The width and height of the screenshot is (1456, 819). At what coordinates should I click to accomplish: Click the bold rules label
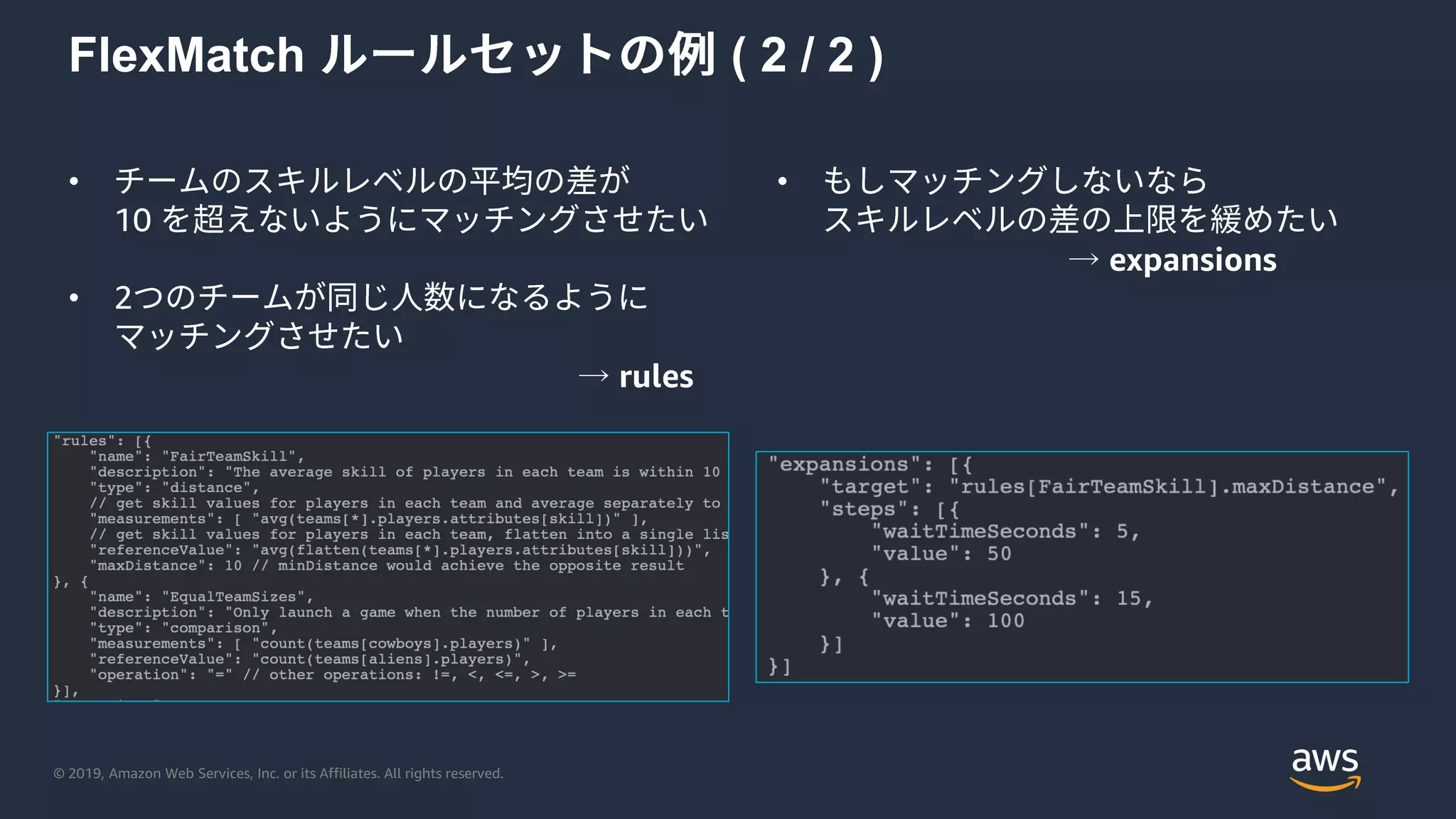(655, 377)
